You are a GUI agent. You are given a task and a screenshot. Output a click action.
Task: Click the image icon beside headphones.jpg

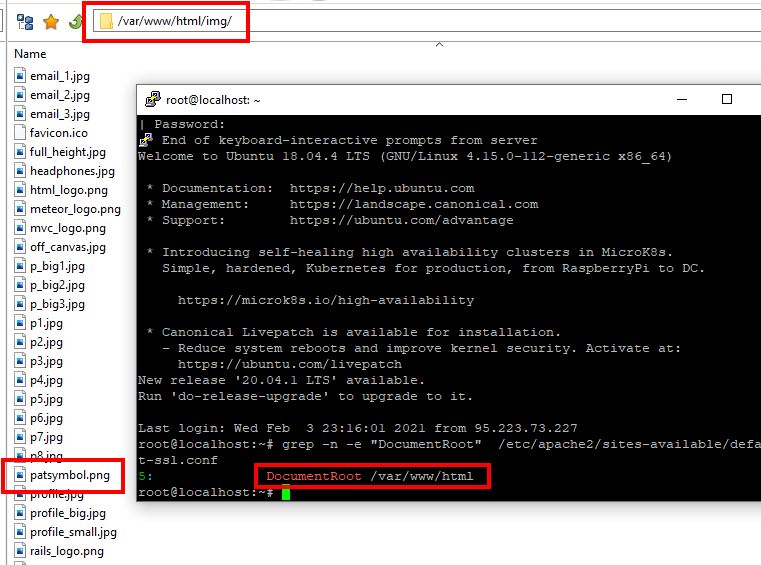coord(19,170)
